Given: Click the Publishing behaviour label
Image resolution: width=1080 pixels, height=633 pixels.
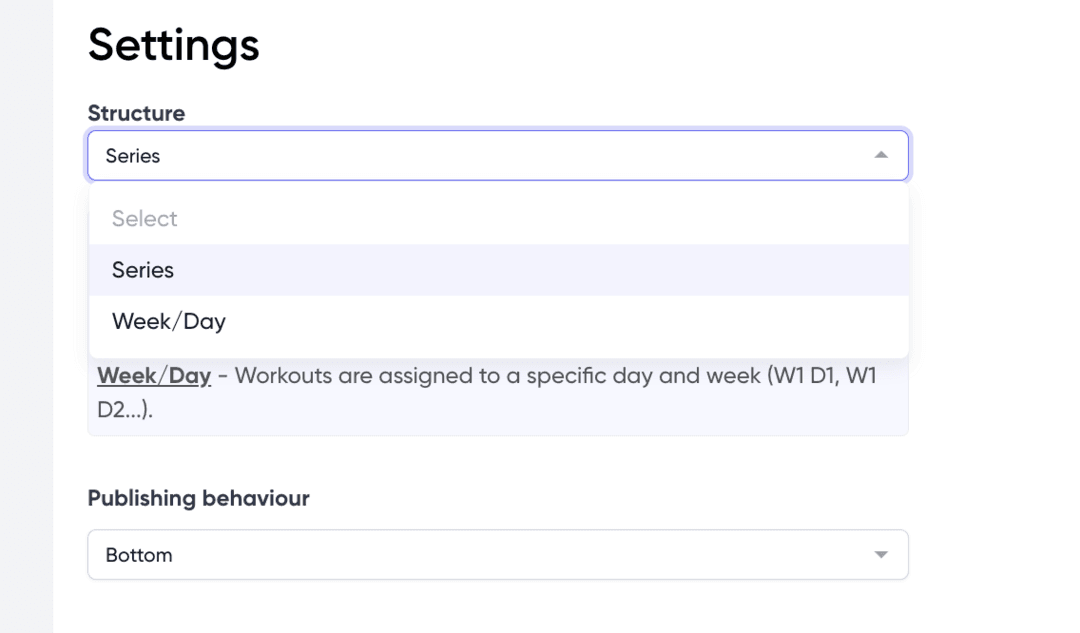Looking at the screenshot, I should [198, 498].
